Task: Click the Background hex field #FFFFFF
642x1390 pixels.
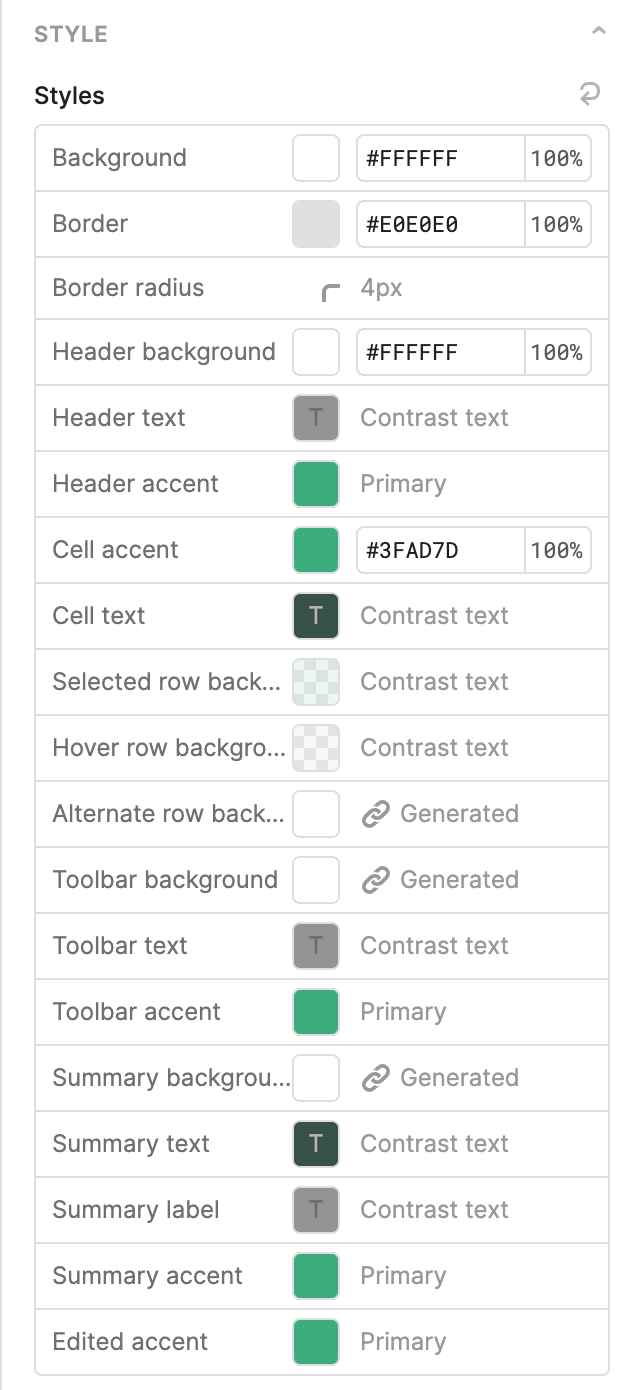Action: point(440,158)
